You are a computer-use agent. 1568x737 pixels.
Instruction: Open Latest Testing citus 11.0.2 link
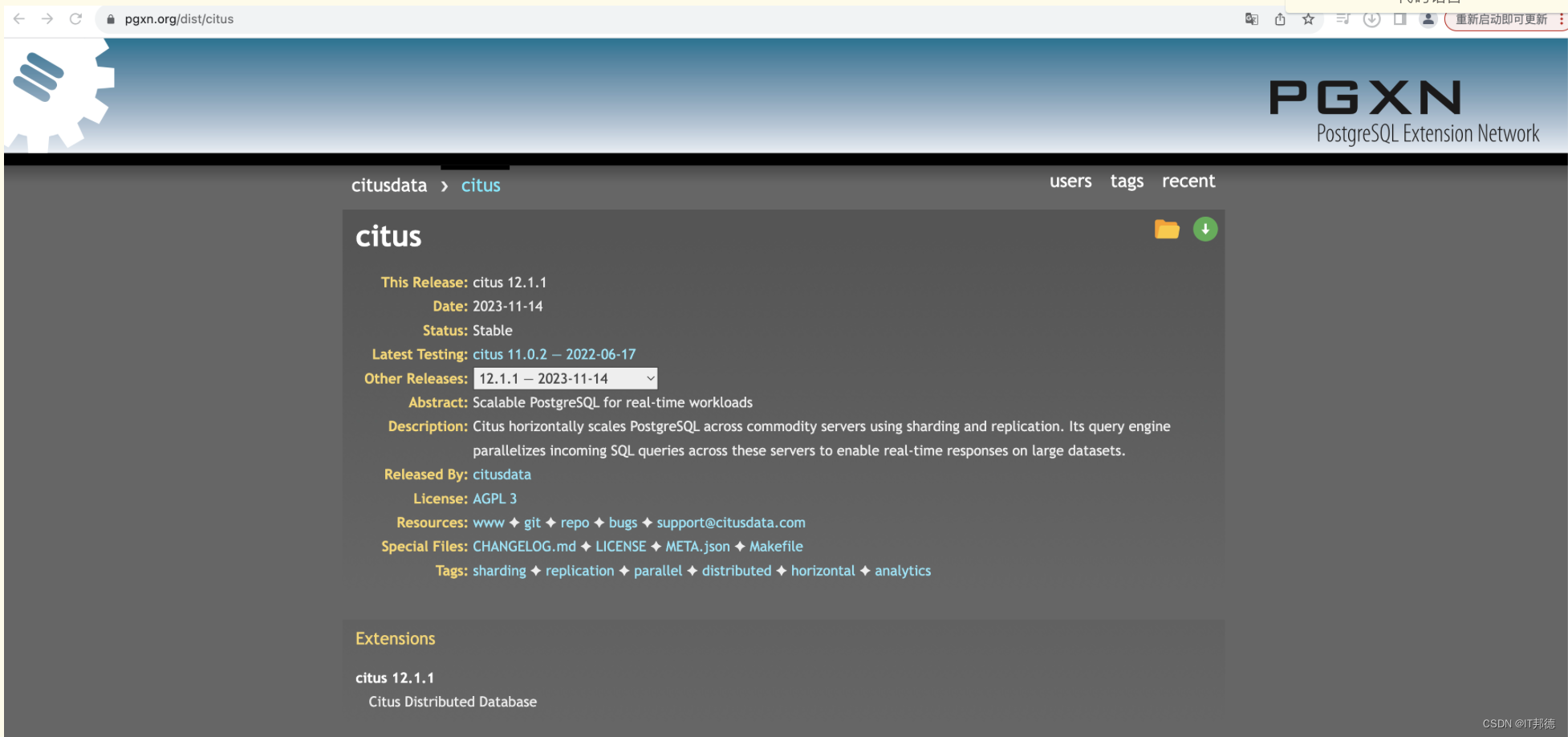click(554, 354)
